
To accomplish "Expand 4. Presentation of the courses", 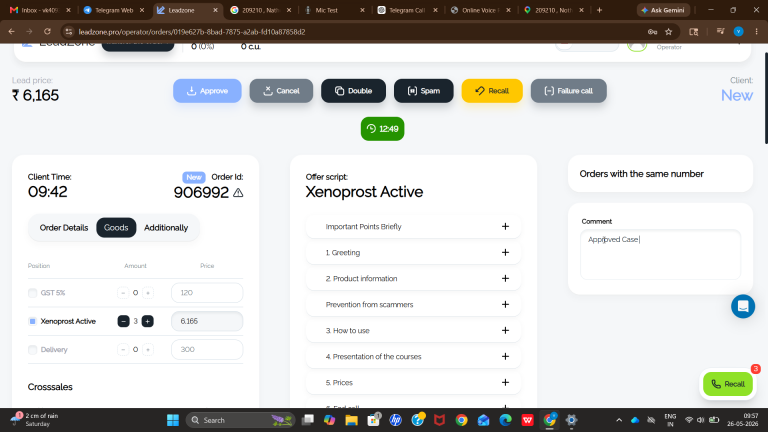I will point(413,356).
